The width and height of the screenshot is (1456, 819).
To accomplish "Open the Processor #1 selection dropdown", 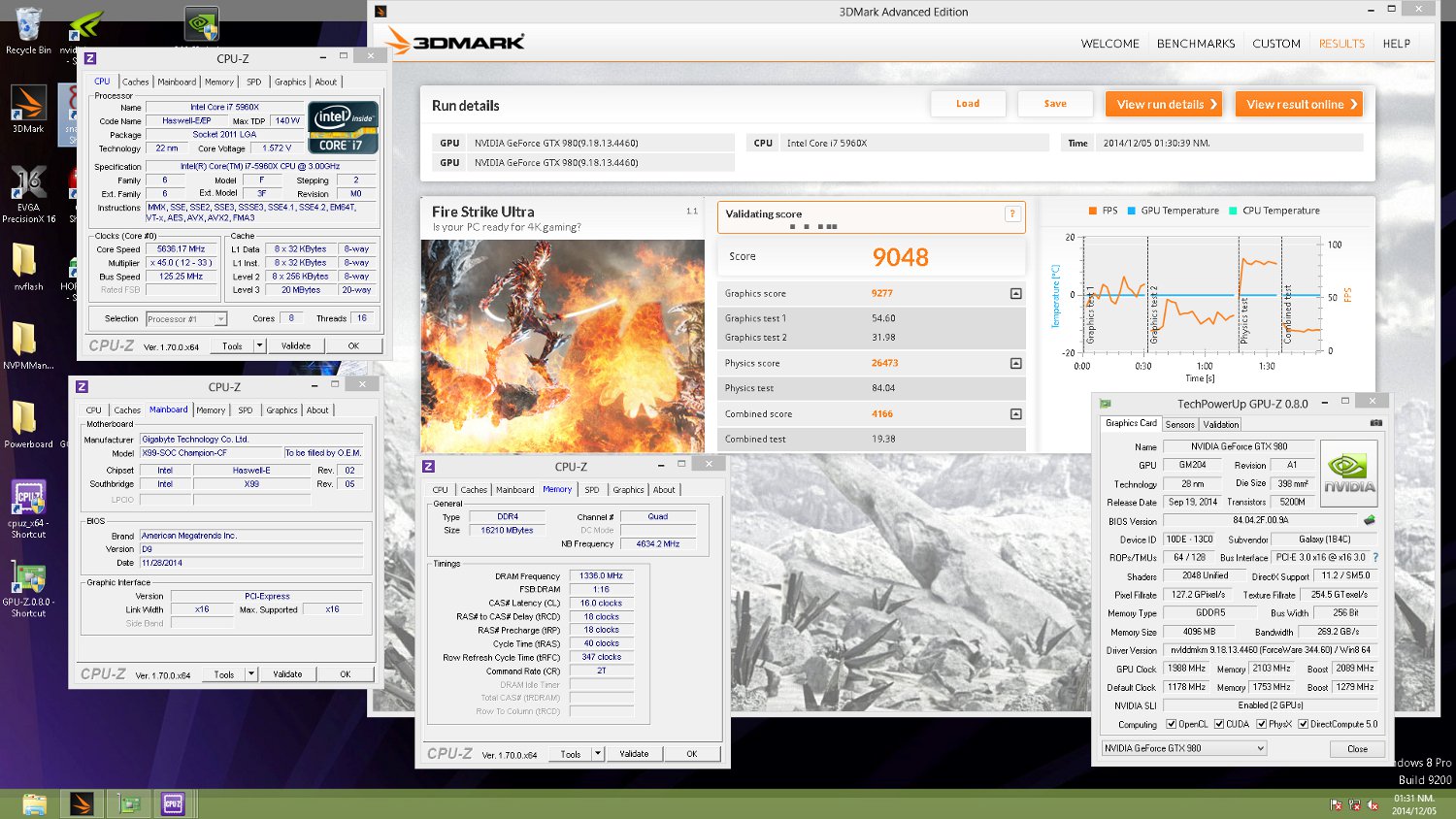I will click(x=186, y=319).
